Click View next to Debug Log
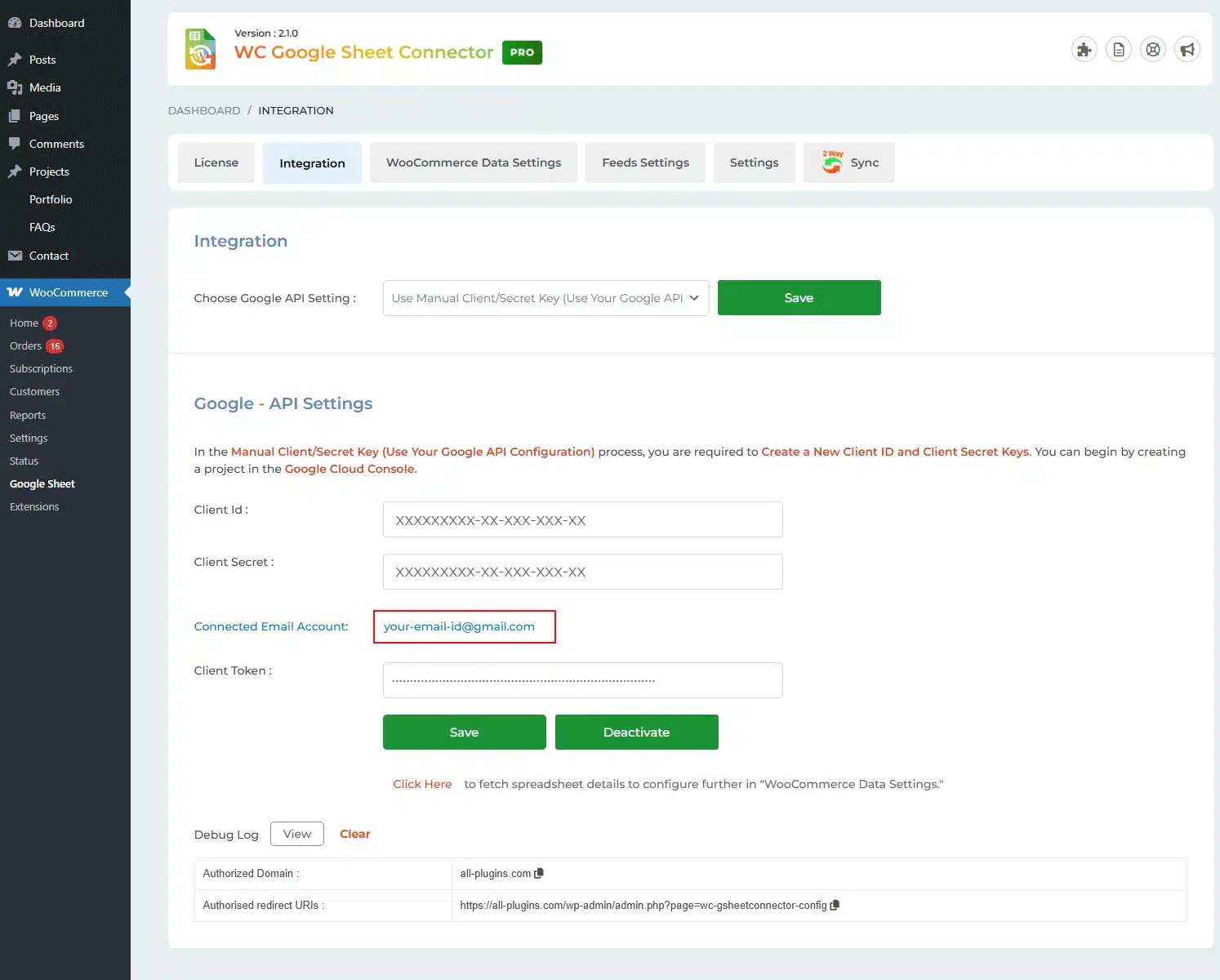The height and width of the screenshot is (980, 1220). point(297,834)
